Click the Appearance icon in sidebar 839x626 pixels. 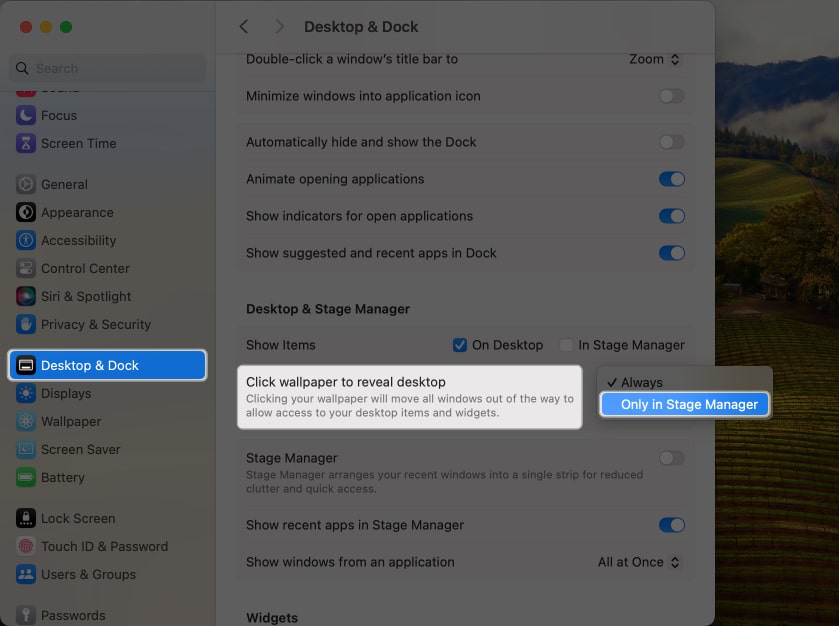pos(26,212)
